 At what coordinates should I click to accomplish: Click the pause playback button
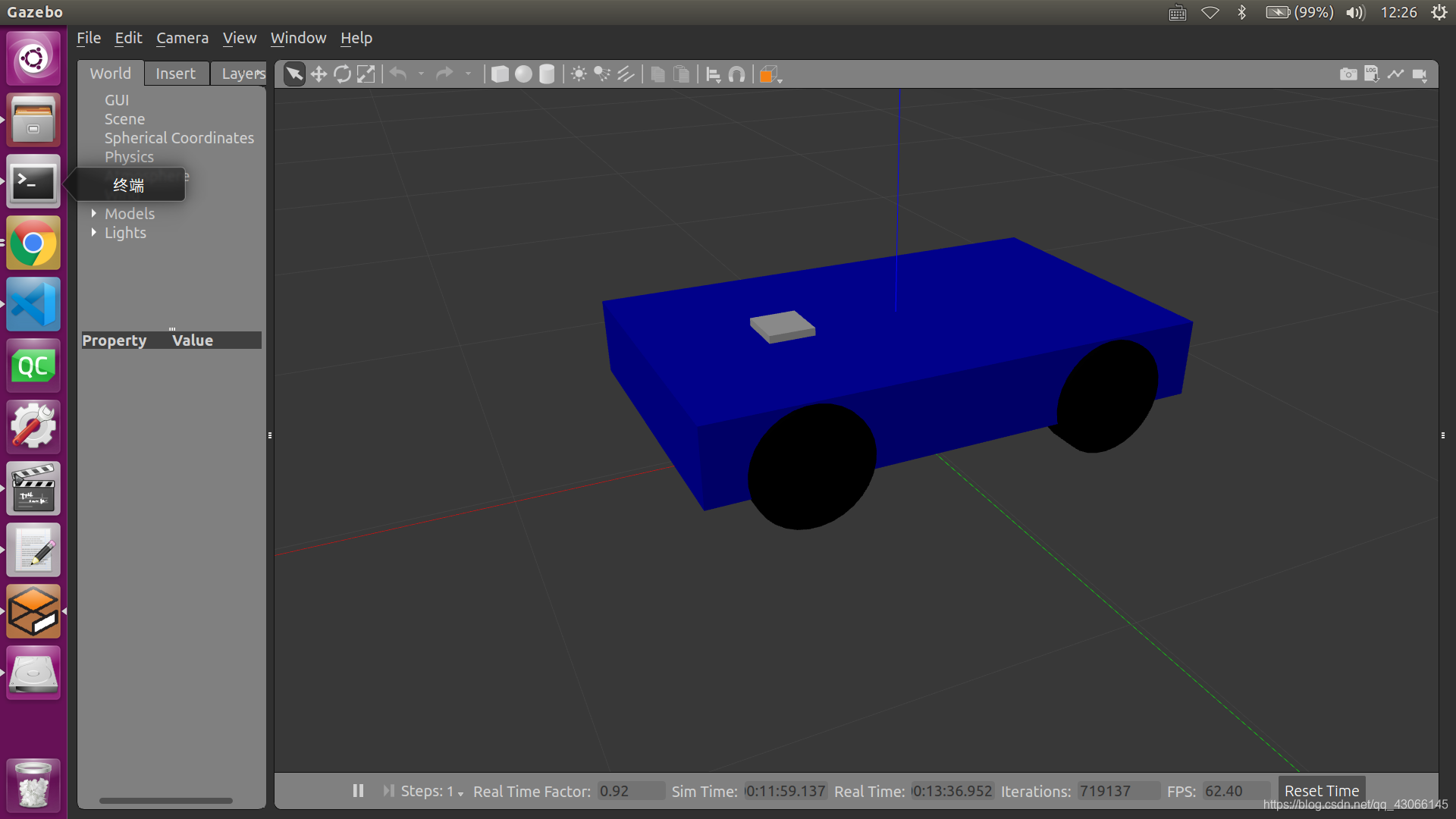tap(357, 791)
